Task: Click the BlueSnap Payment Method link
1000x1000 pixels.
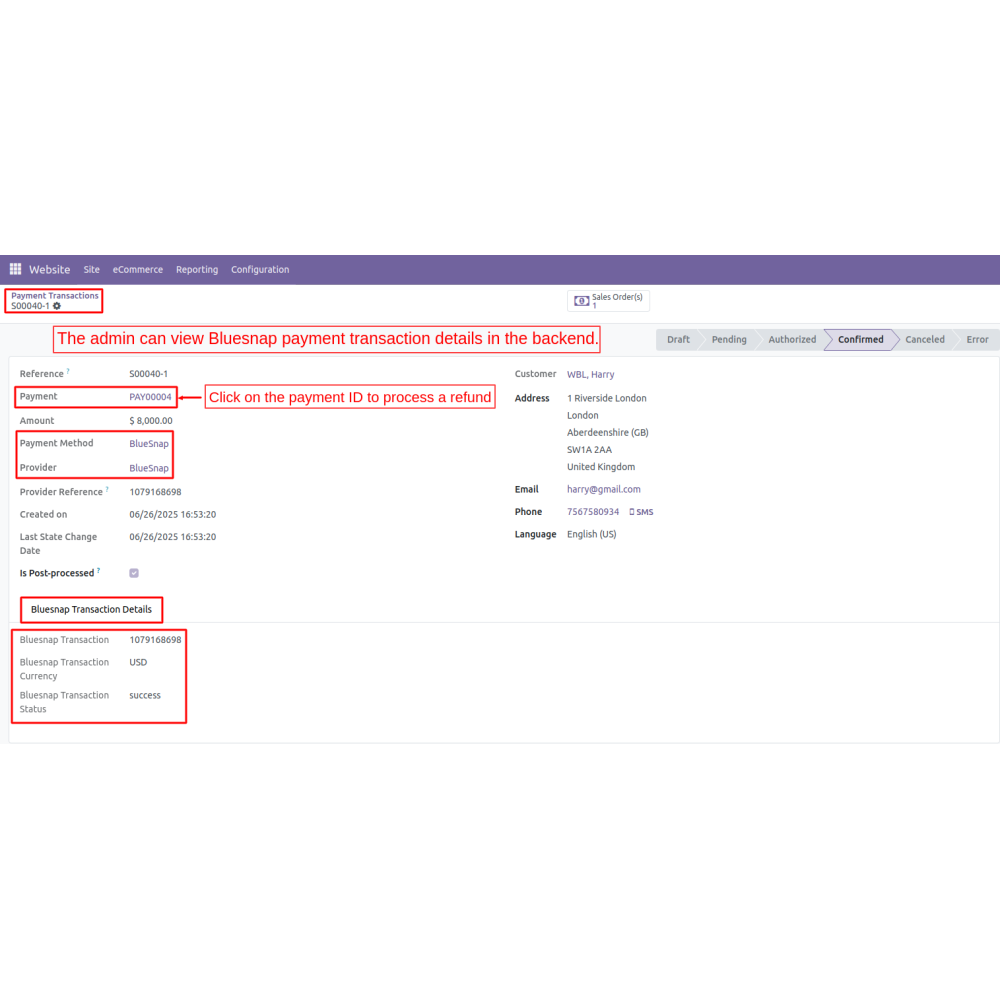Action: (x=149, y=444)
